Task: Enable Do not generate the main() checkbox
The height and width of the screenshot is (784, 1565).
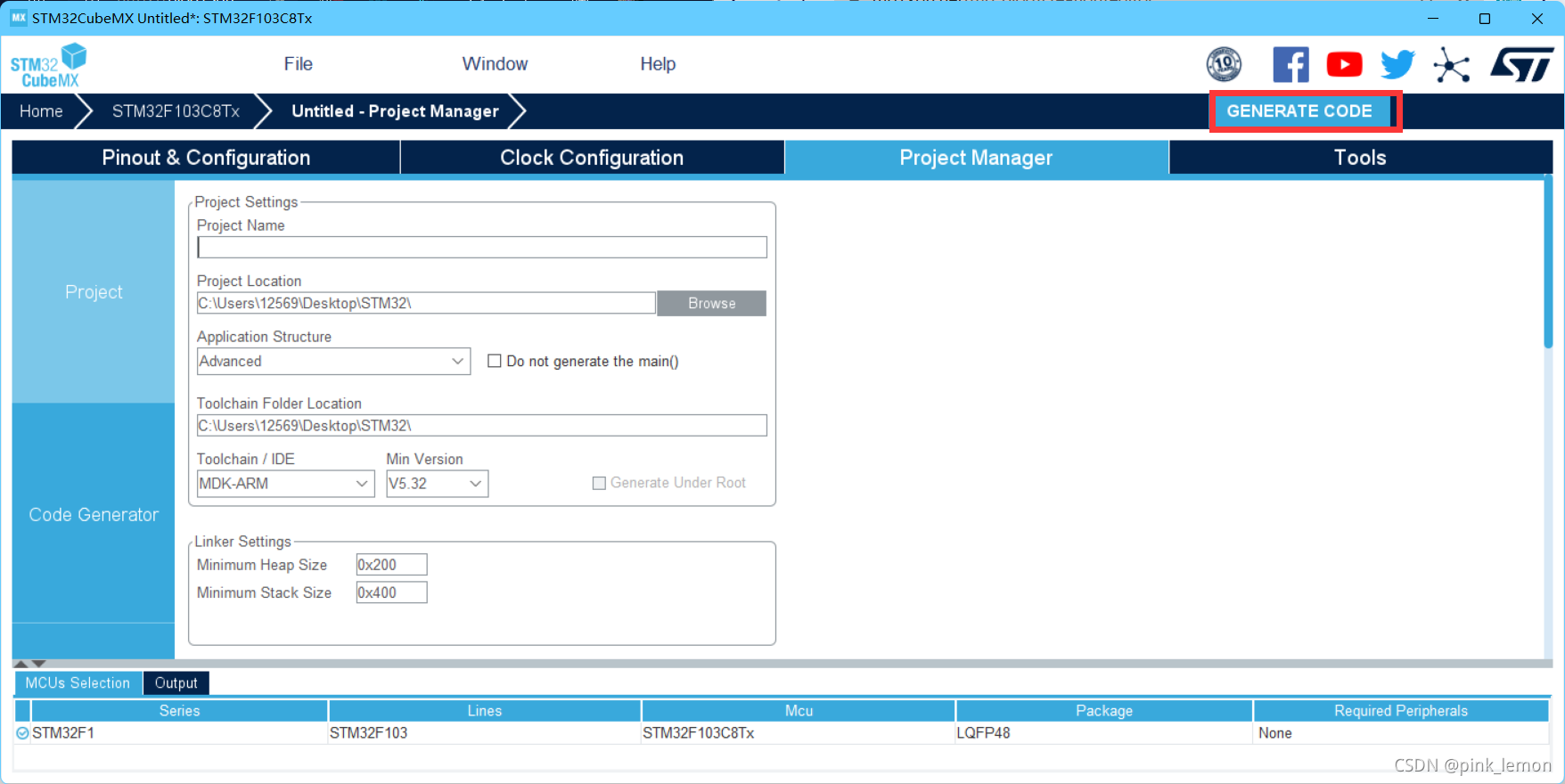Action: [x=495, y=361]
